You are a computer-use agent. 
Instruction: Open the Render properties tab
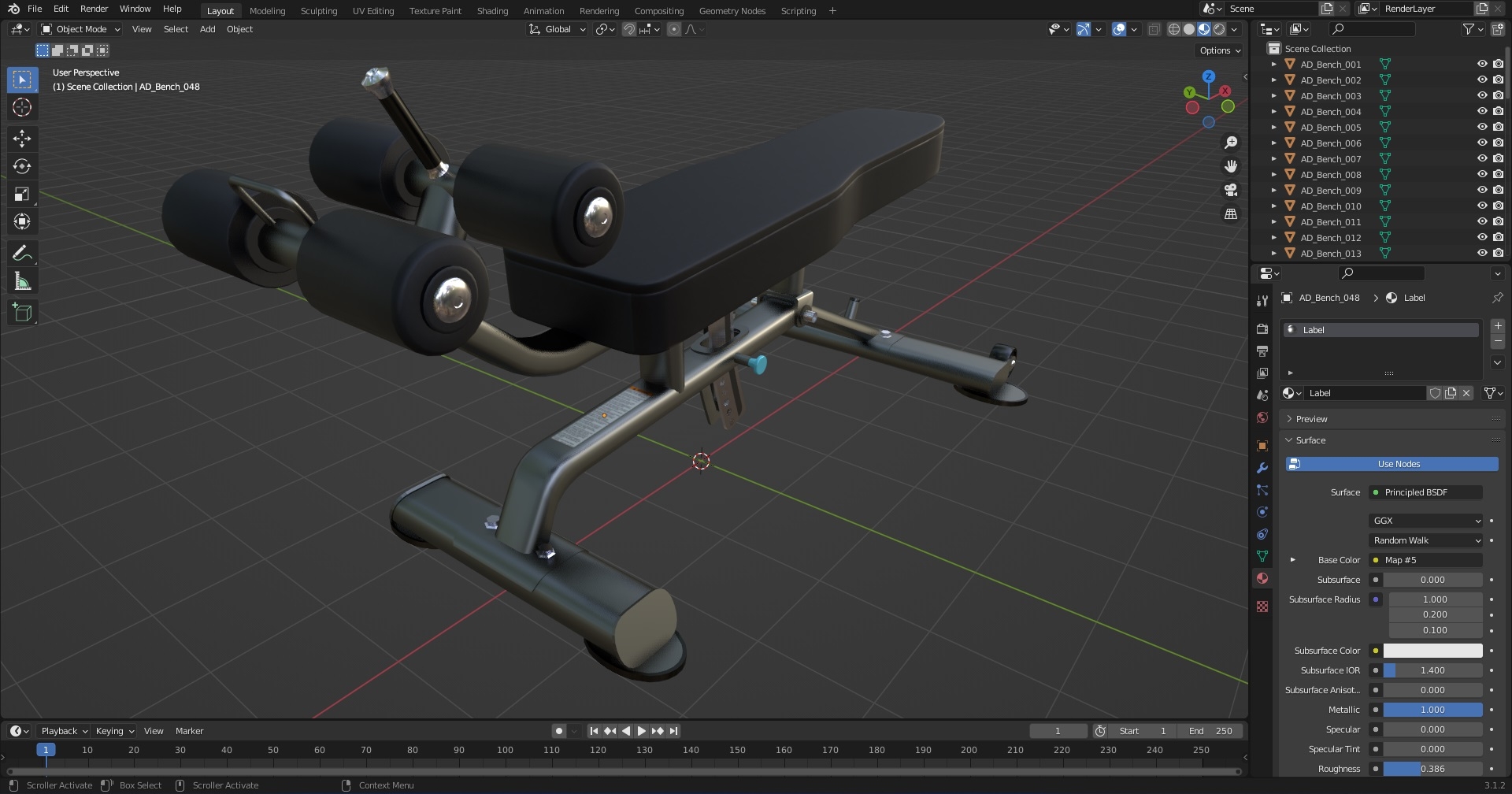point(1262,328)
